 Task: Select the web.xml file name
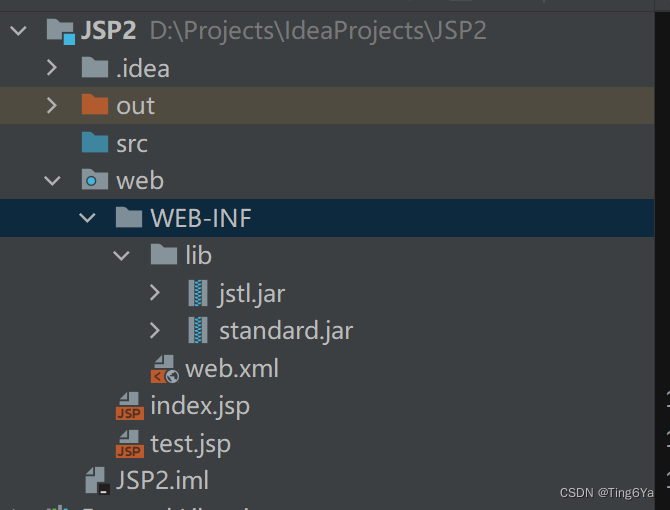pos(232,369)
